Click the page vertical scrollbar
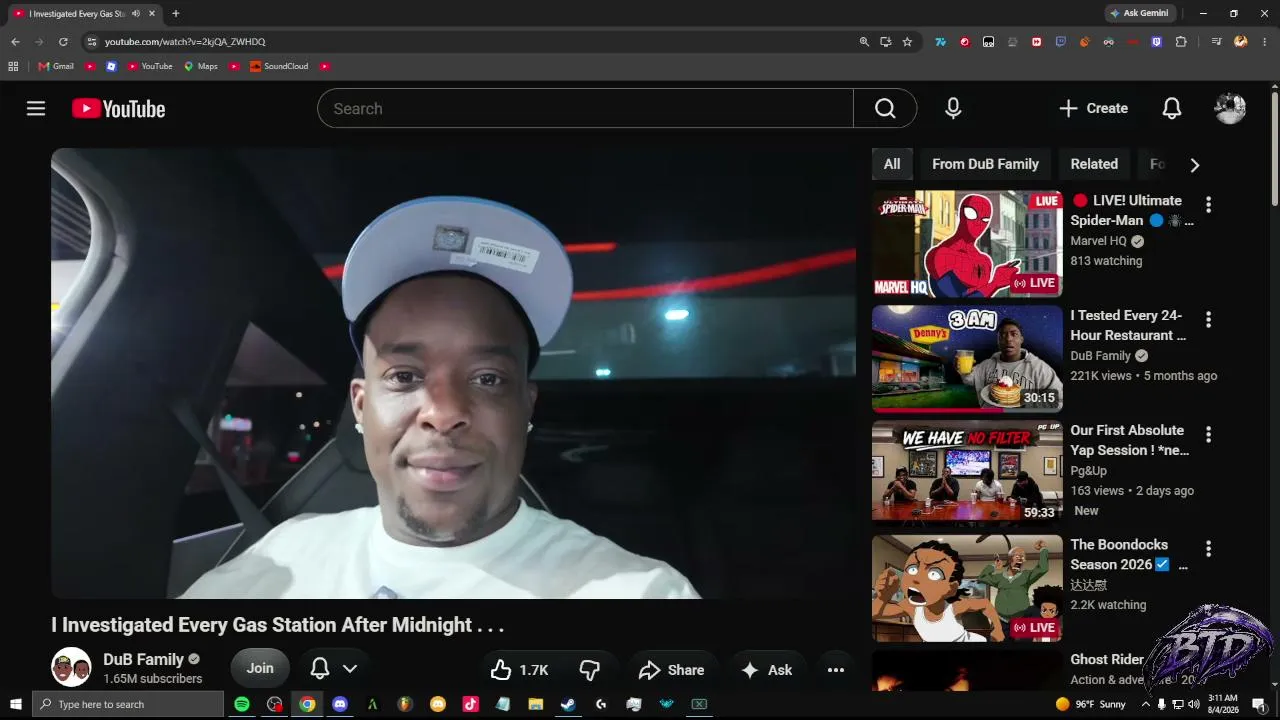 tap(1275, 150)
